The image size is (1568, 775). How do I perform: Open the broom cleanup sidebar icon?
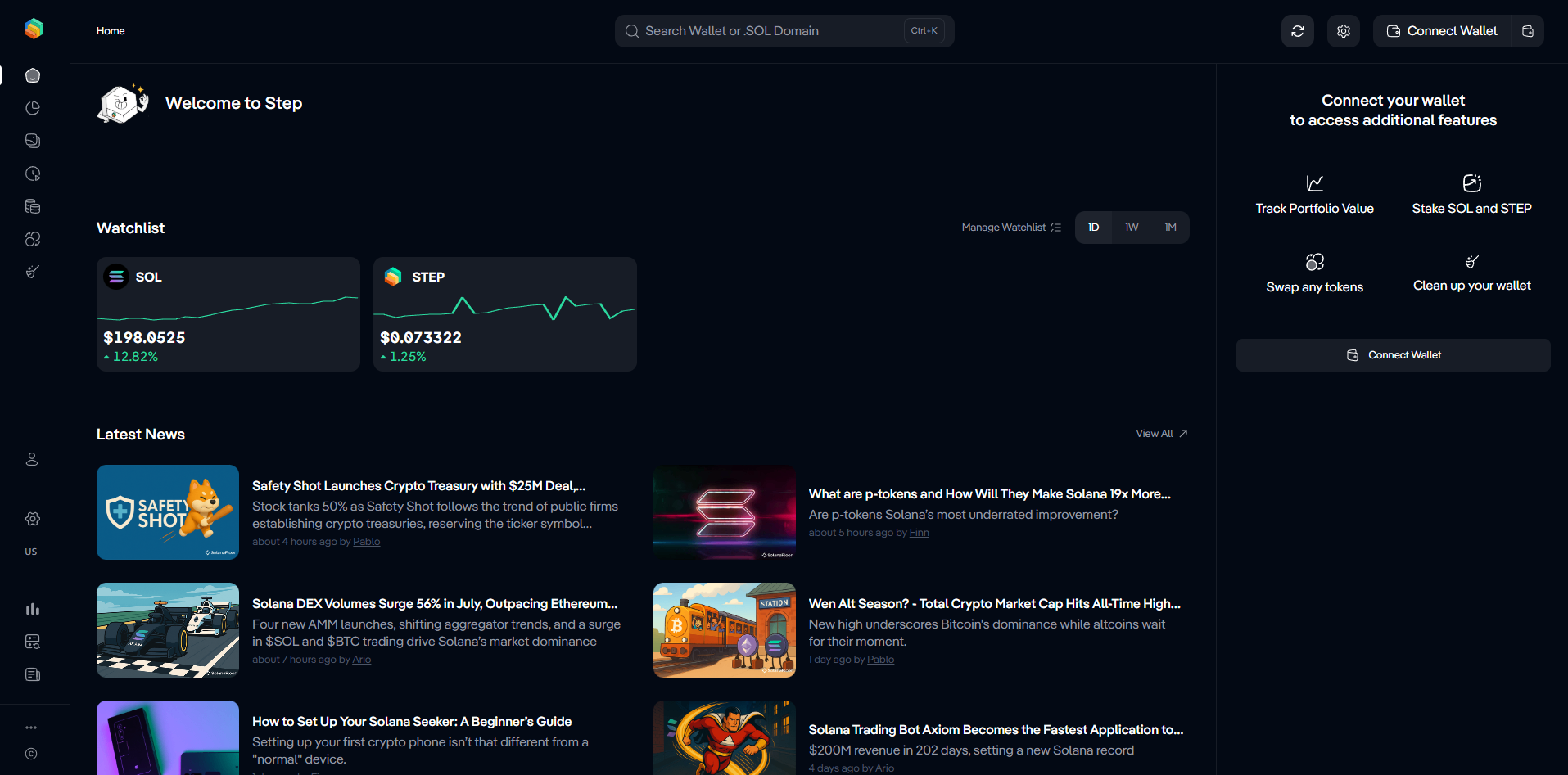click(33, 272)
